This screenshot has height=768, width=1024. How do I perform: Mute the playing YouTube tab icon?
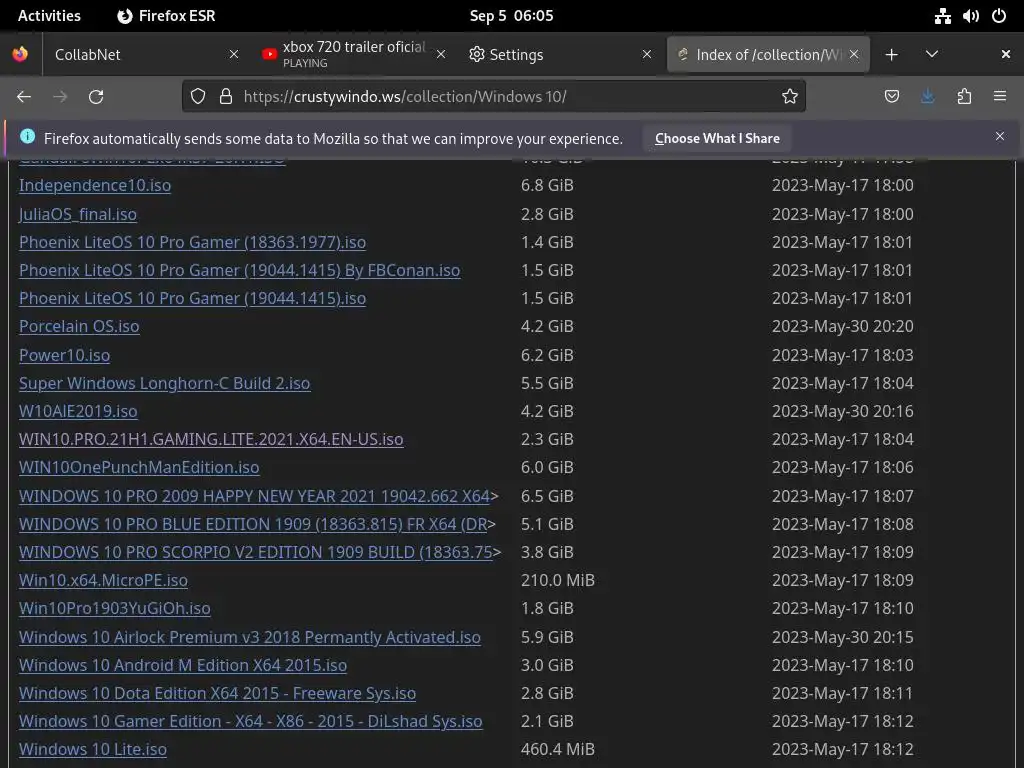(x=269, y=54)
